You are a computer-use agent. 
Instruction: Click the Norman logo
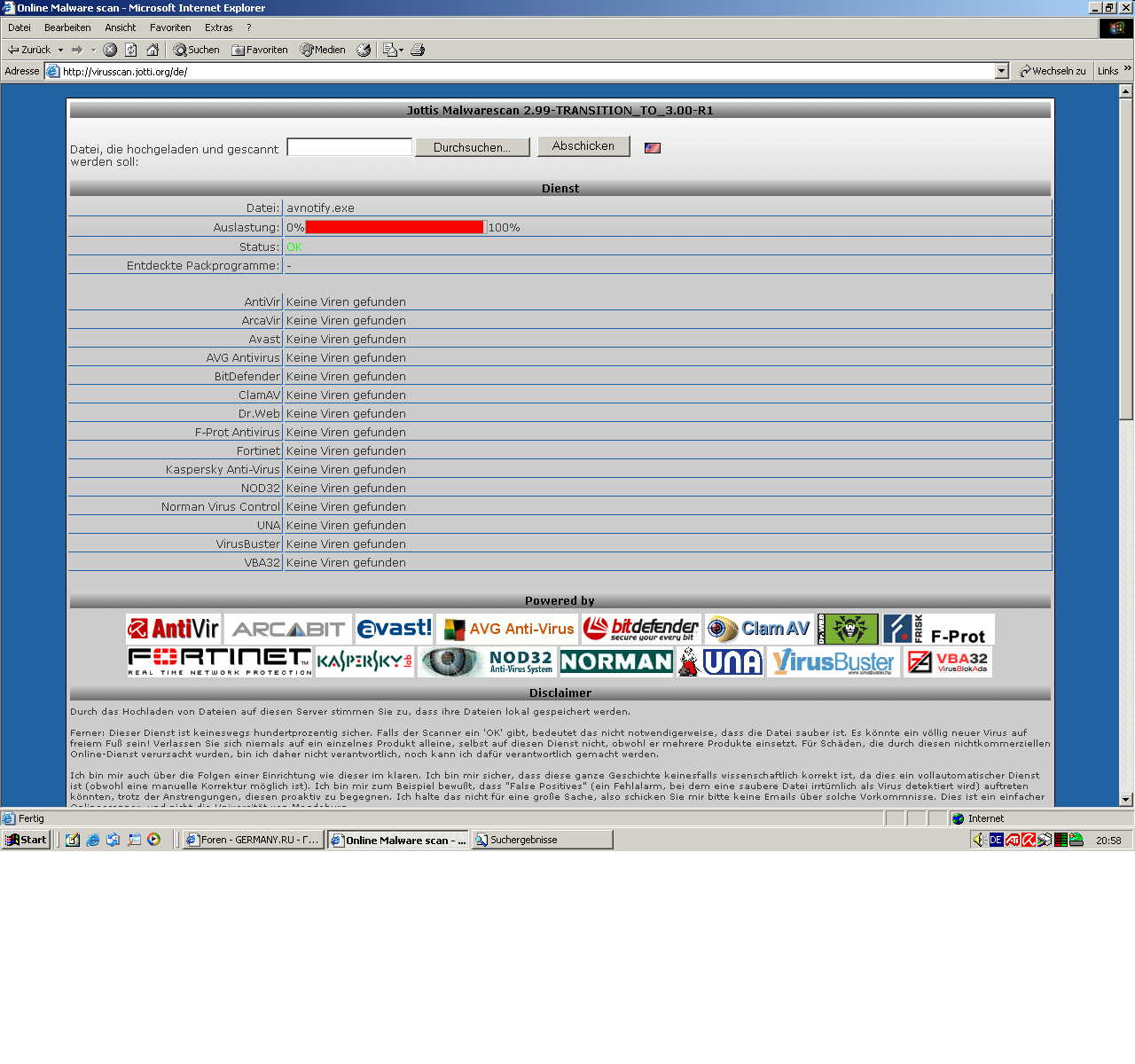617,661
